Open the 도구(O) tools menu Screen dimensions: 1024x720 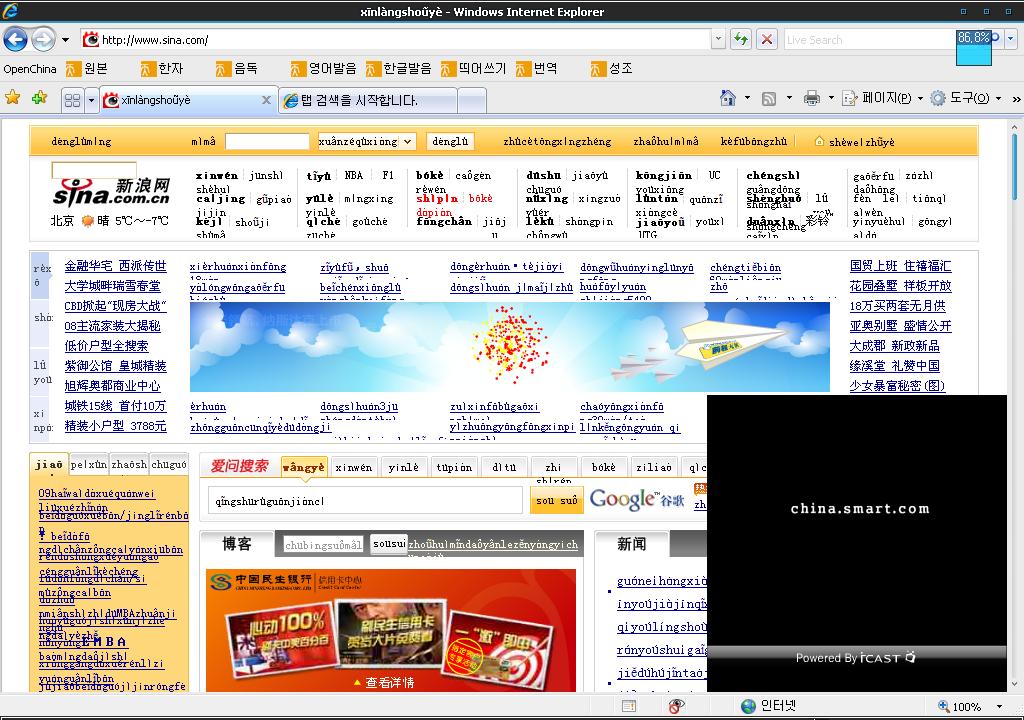(x=966, y=98)
